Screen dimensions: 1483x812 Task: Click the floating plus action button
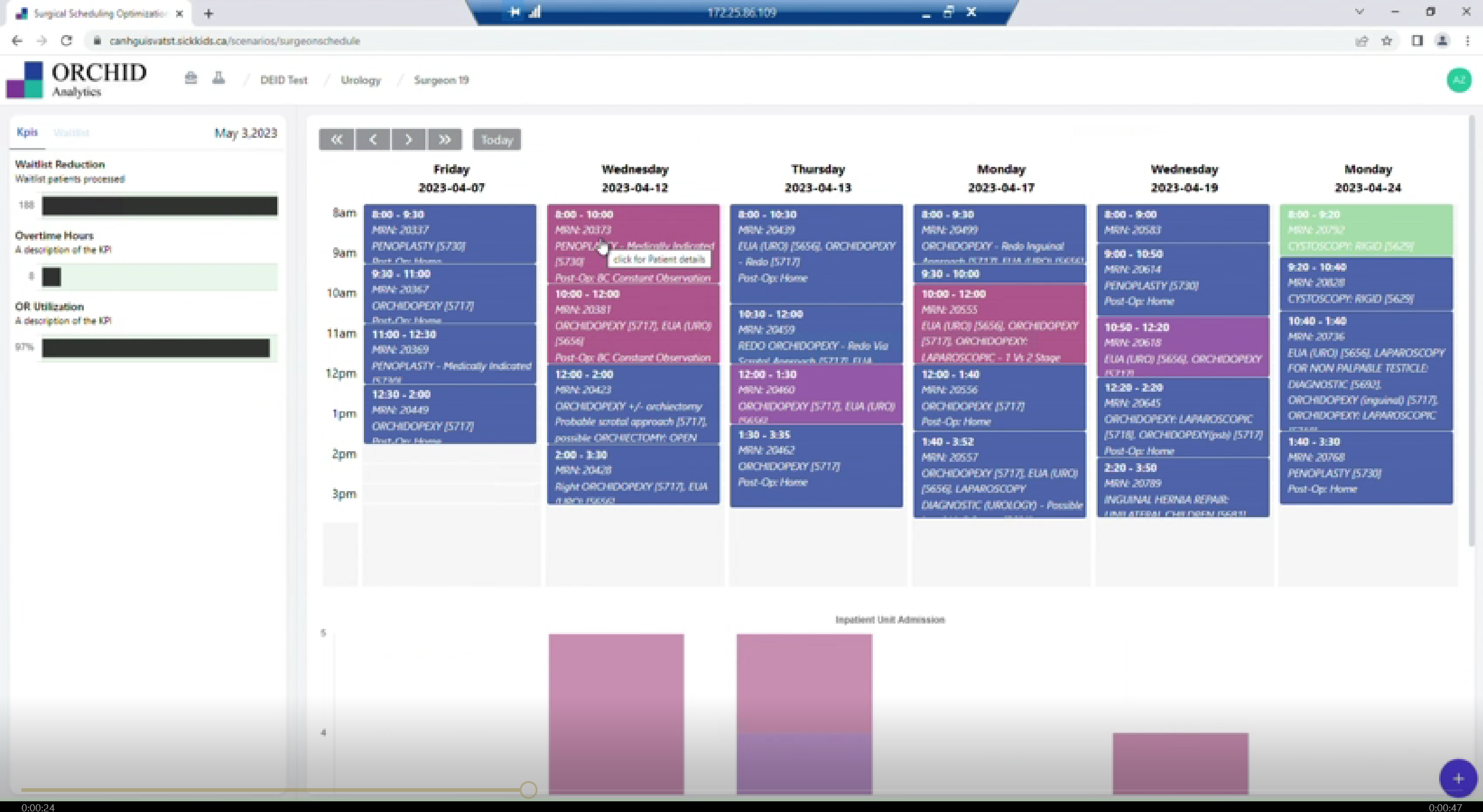pyautogui.click(x=1458, y=778)
